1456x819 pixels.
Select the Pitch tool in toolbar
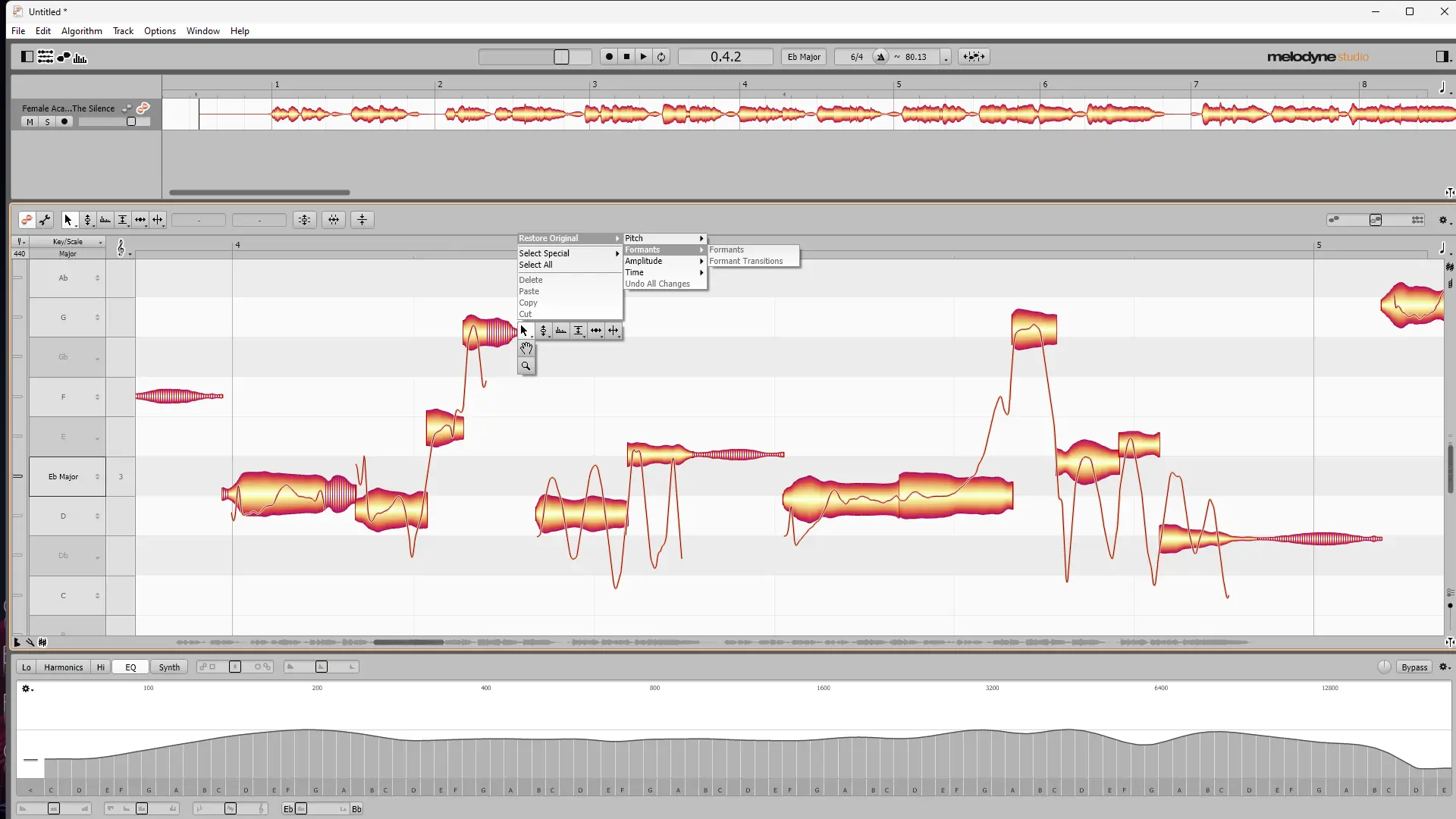coord(87,220)
